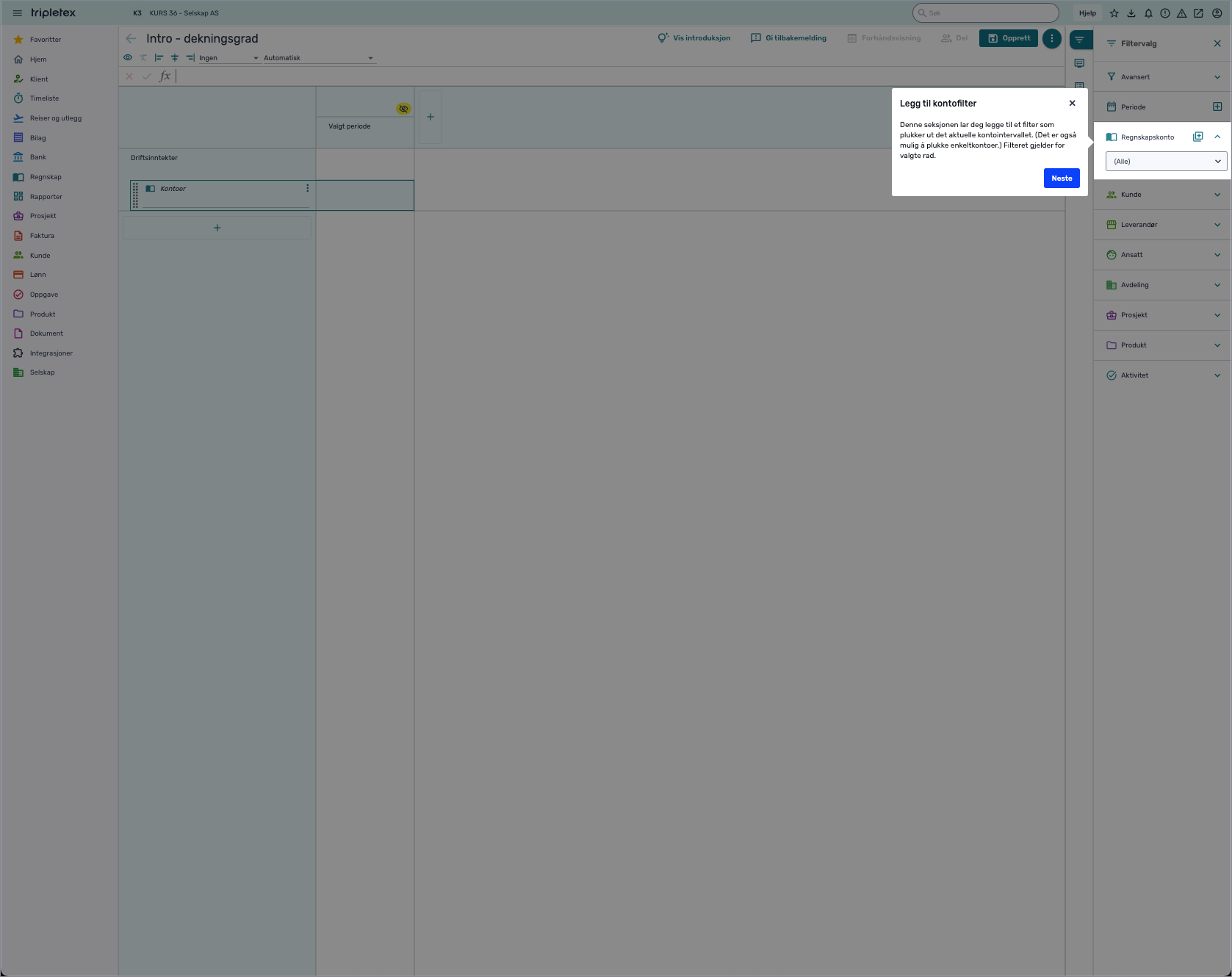Open the Hjelp menu
Image resolution: width=1232 pixels, height=977 pixels.
(x=1087, y=13)
